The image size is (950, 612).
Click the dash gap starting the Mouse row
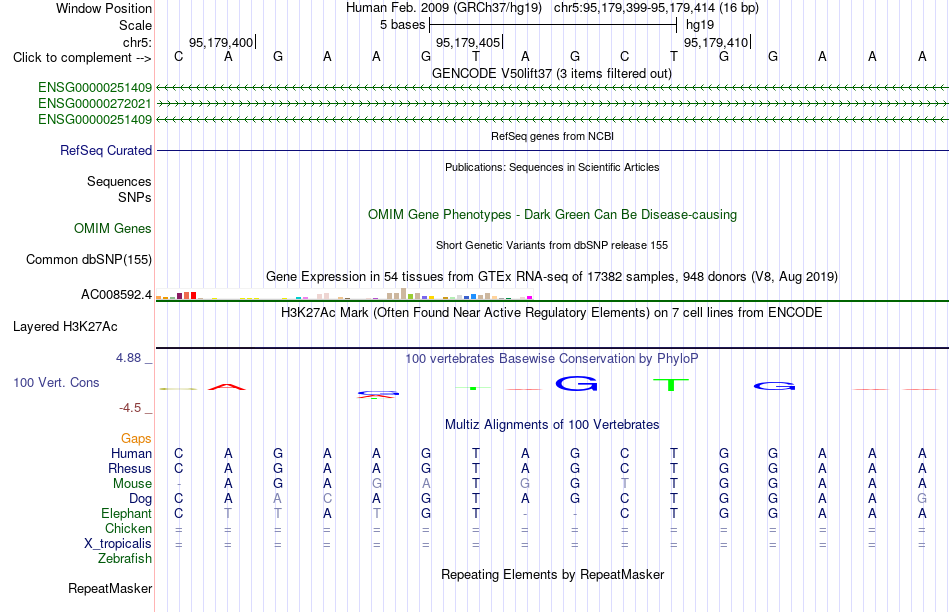tap(178, 484)
